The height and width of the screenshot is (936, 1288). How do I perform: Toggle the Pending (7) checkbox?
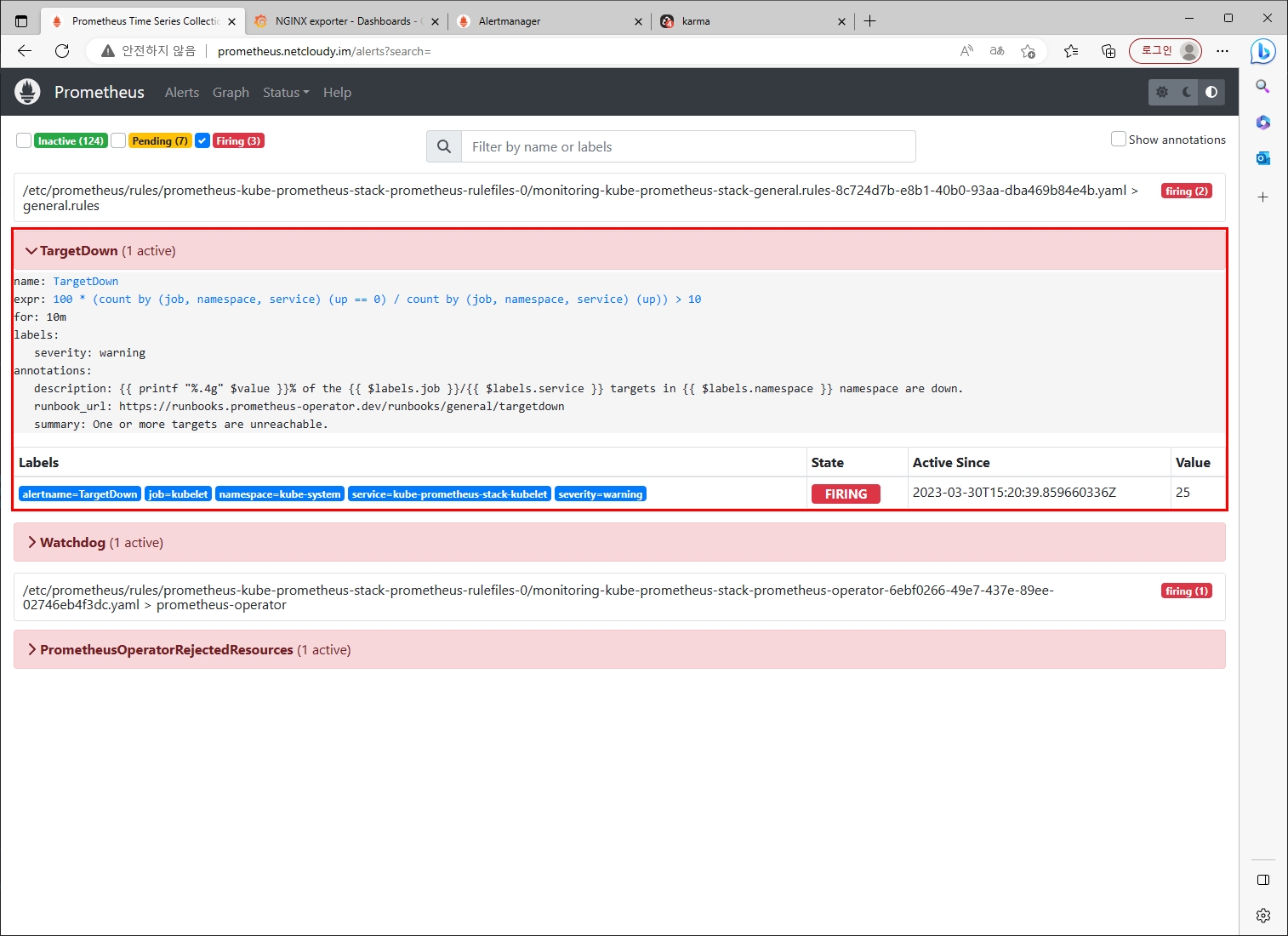(118, 140)
